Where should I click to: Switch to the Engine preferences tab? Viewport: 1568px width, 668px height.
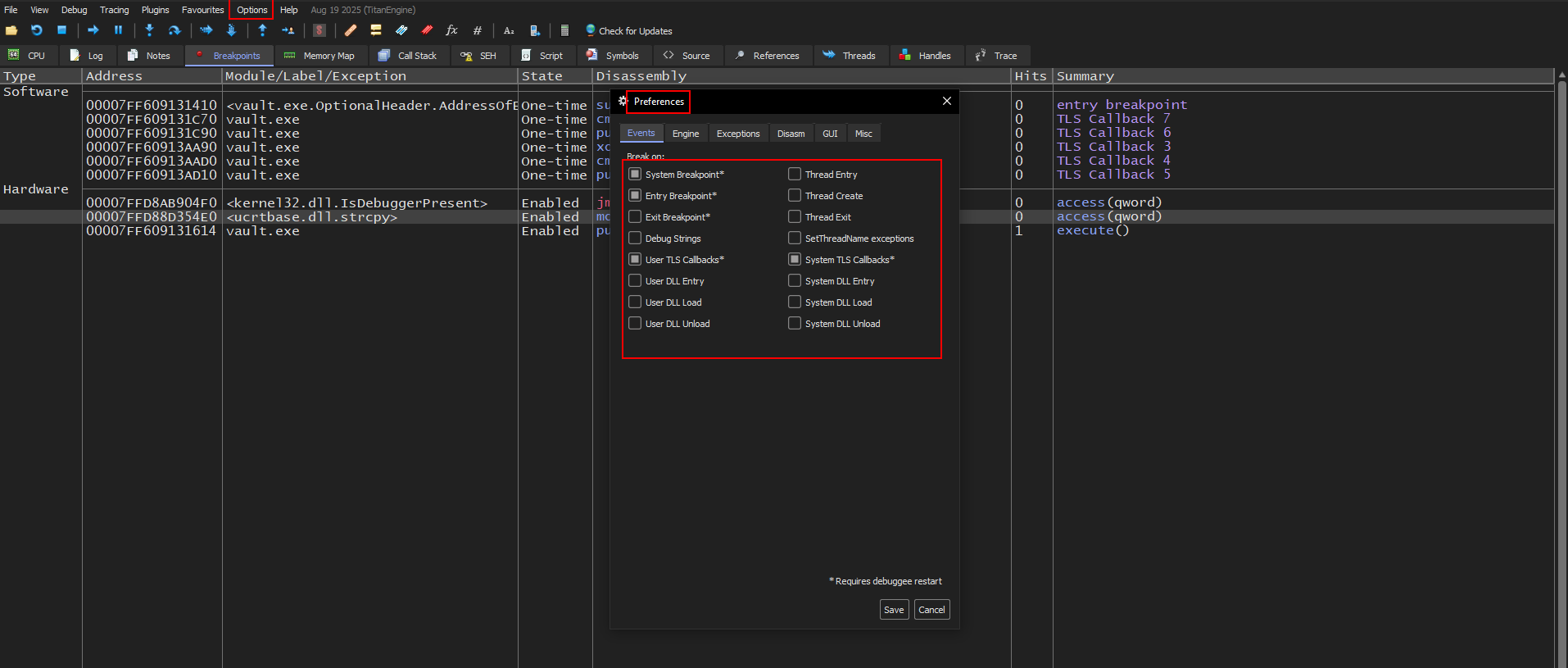point(686,134)
